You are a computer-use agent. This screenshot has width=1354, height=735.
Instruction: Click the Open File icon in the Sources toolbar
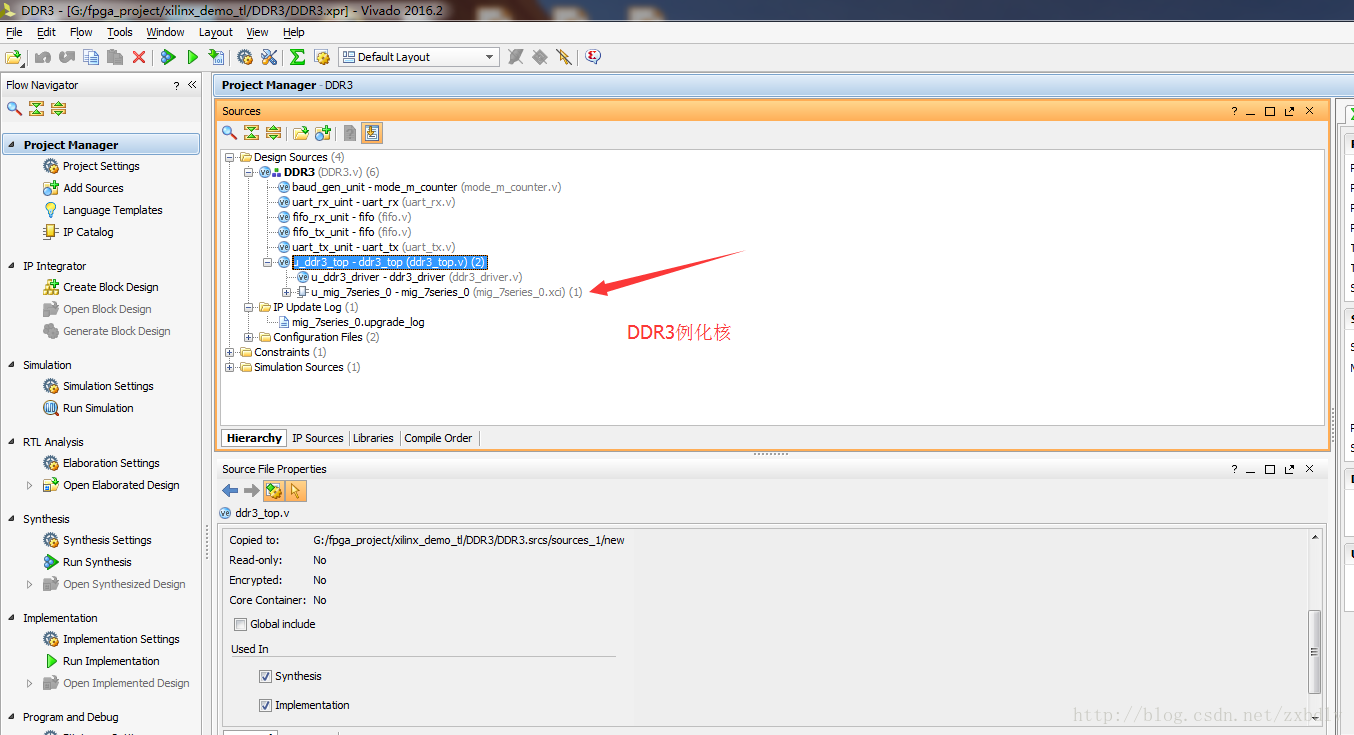(300, 132)
